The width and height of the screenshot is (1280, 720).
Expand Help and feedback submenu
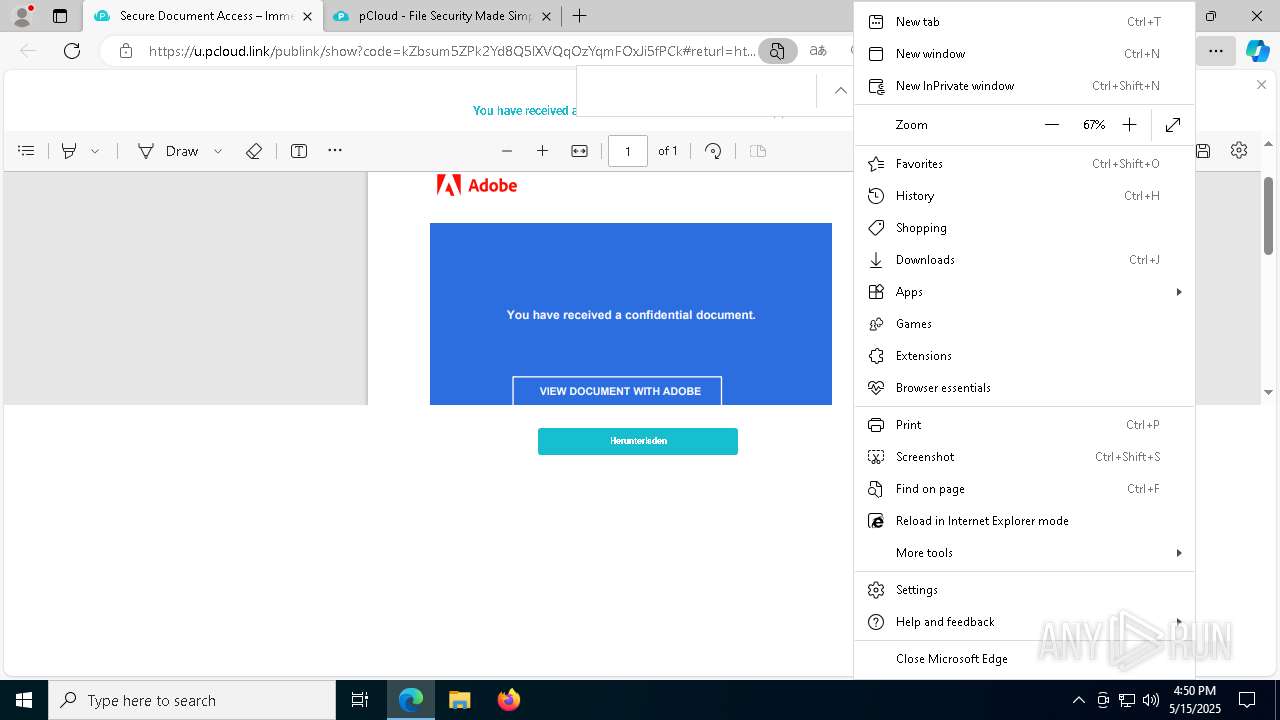pos(1025,622)
